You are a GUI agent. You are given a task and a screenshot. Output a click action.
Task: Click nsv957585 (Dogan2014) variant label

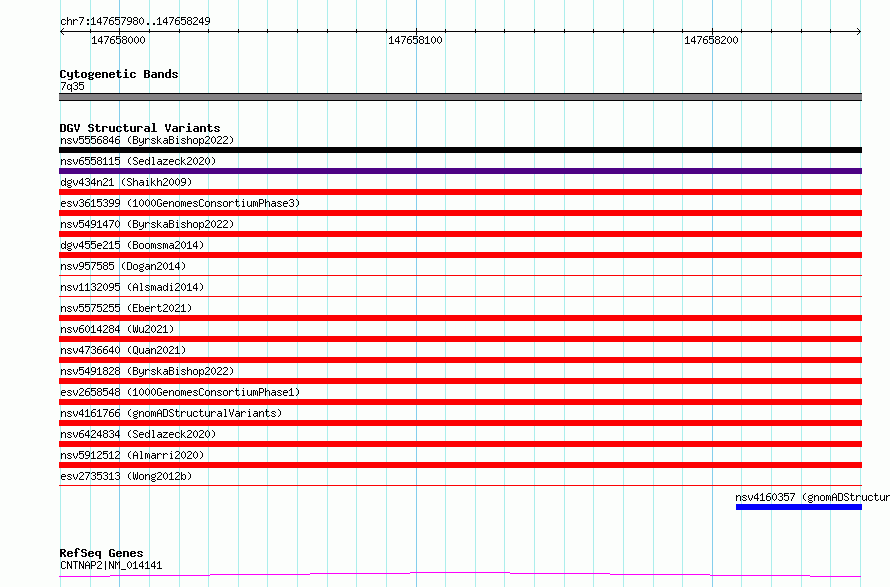click(x=123, y=266)
